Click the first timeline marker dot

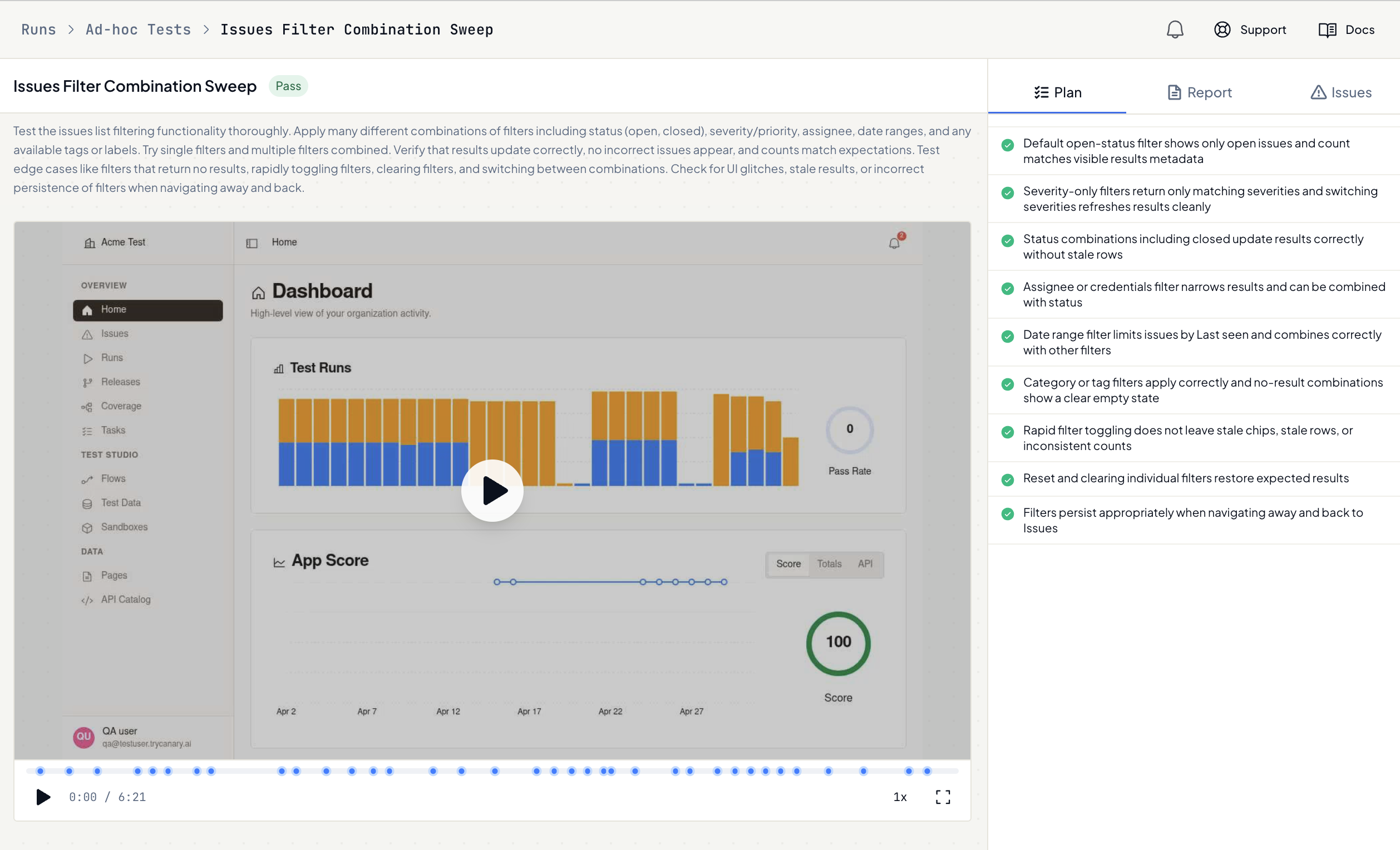click(x=40, y=771)
